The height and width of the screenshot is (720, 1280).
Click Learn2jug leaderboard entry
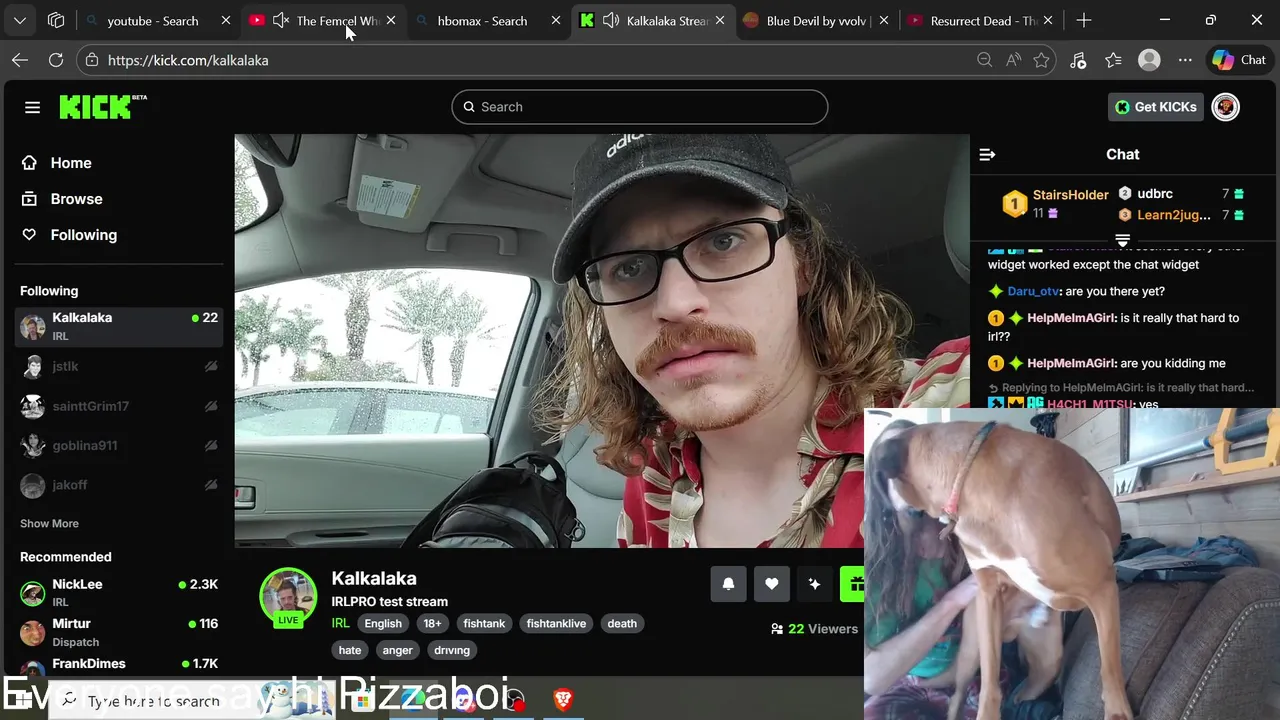click(x=1174, y=215)
